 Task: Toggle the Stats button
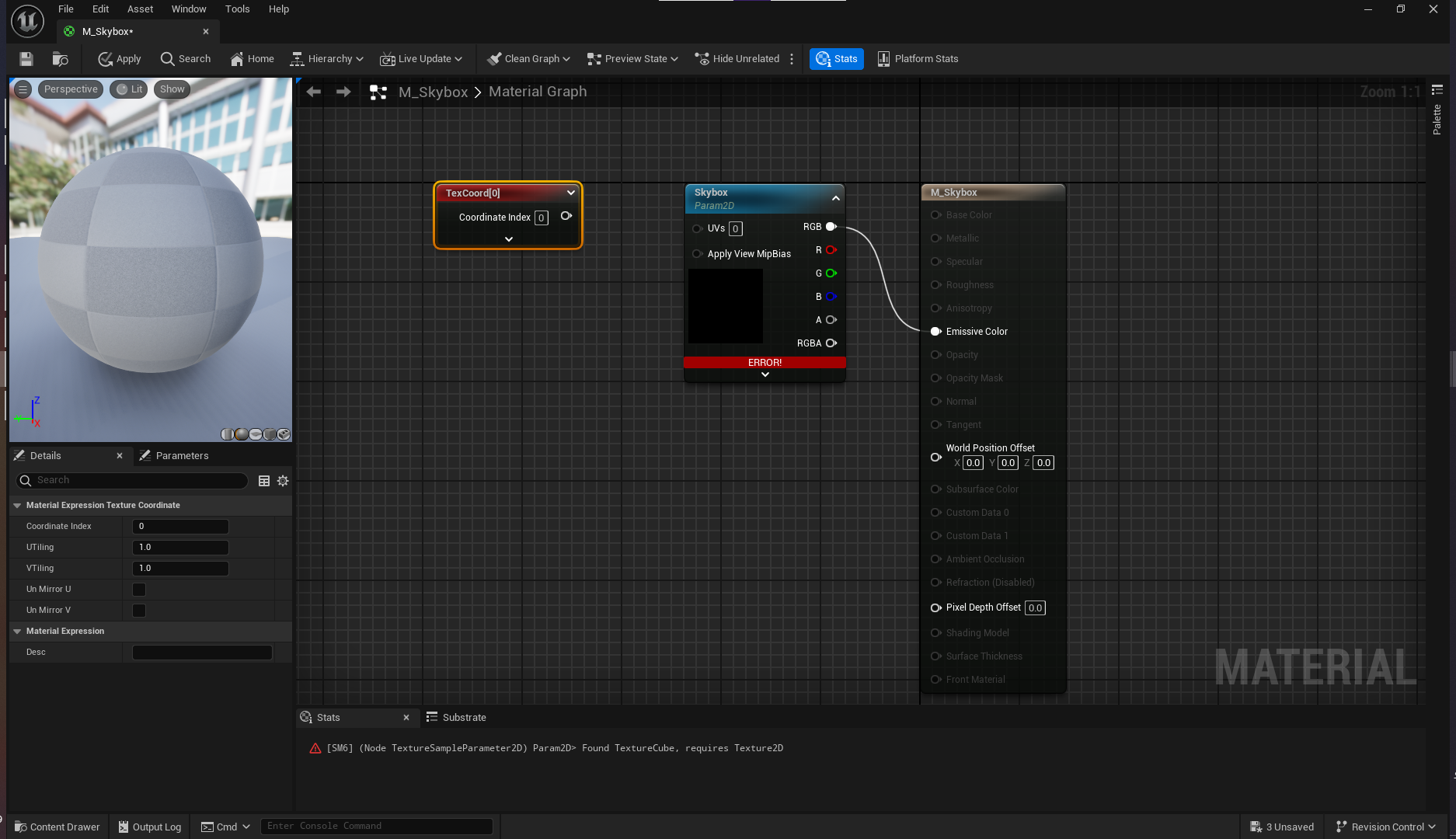[837, 59]
